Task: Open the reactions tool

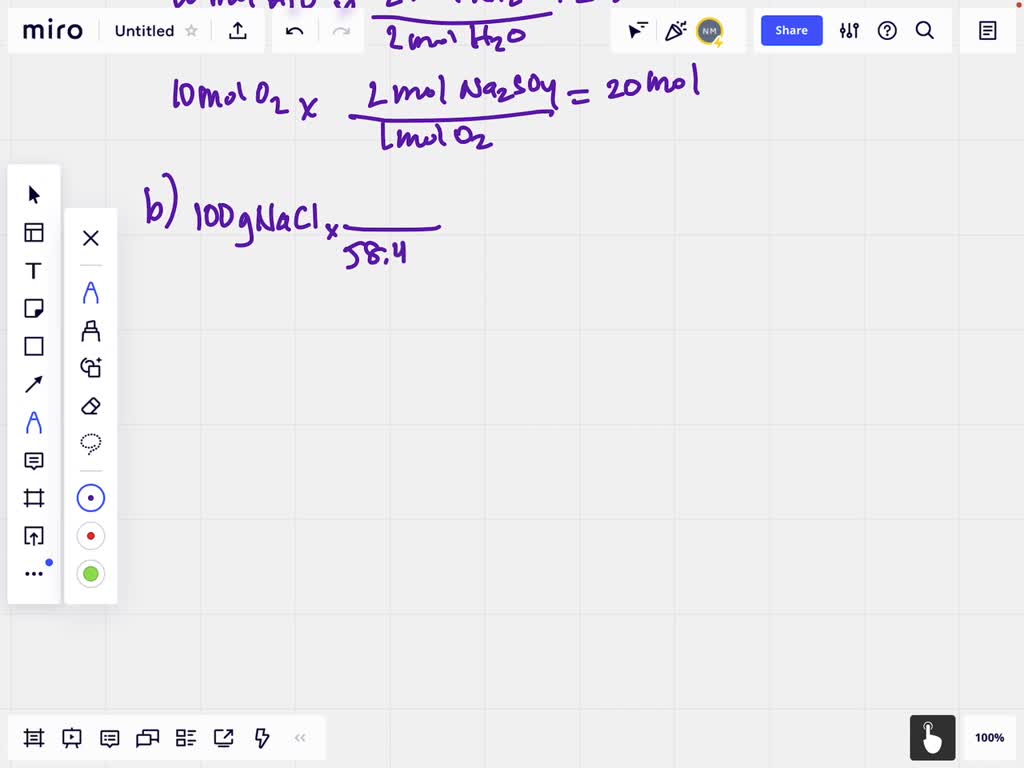Action: point(675,31)
